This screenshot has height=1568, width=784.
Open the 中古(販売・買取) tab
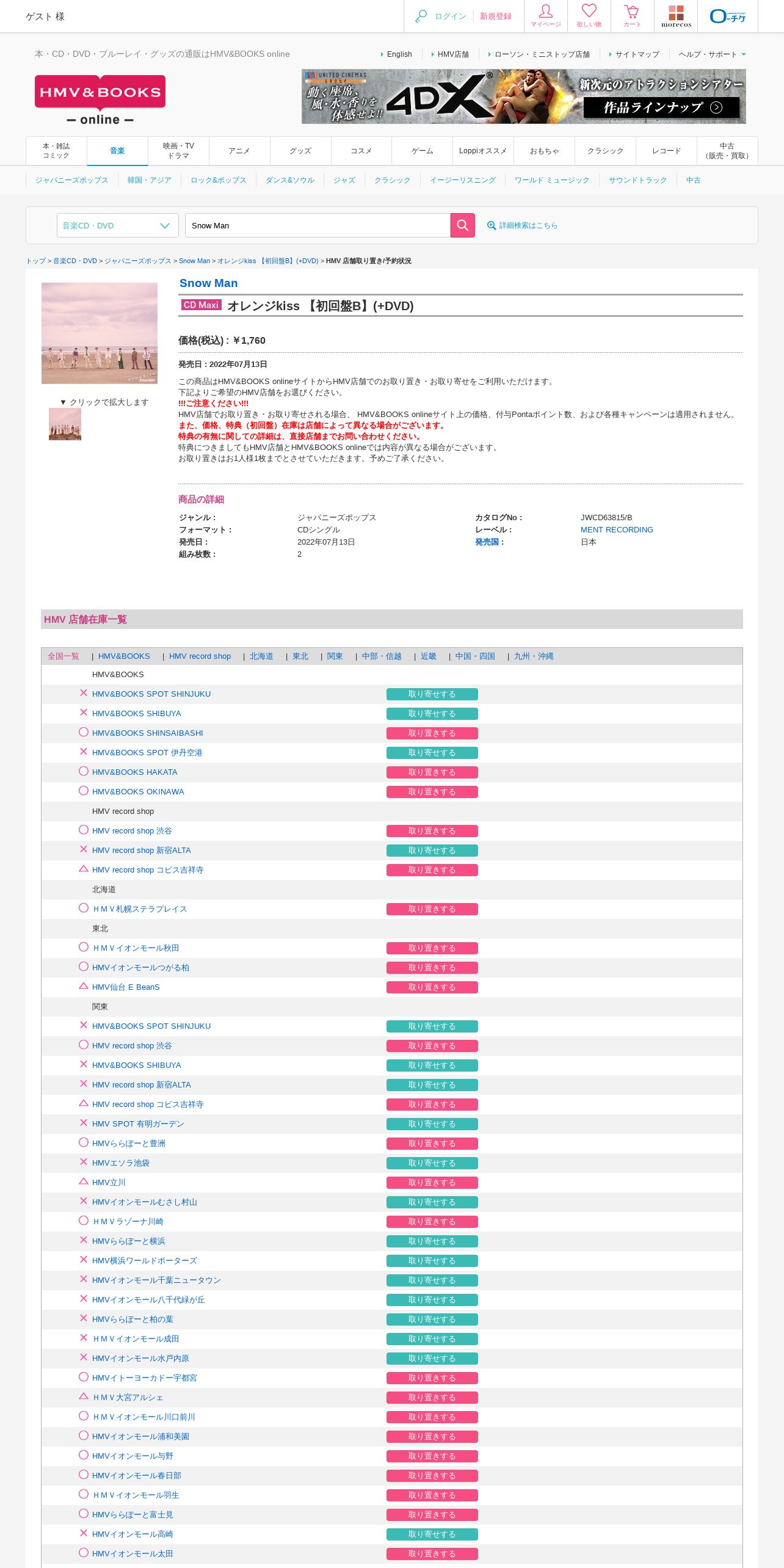point(727,151)
